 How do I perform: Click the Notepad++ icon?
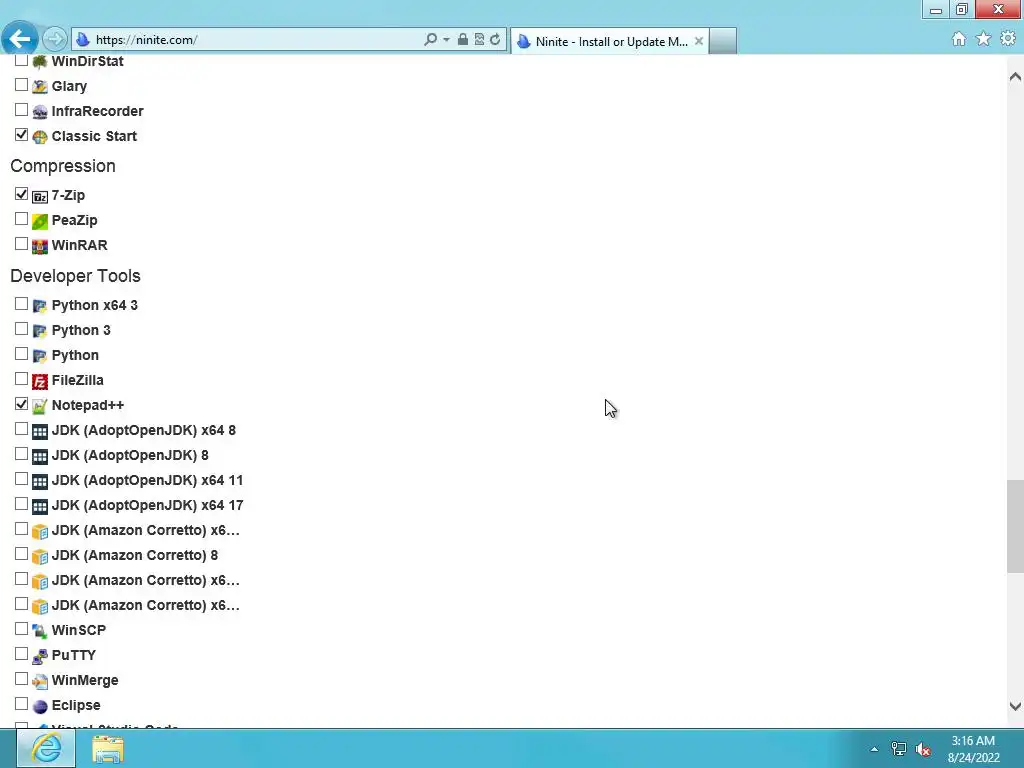pyautogui.click(x=40, y=406)
